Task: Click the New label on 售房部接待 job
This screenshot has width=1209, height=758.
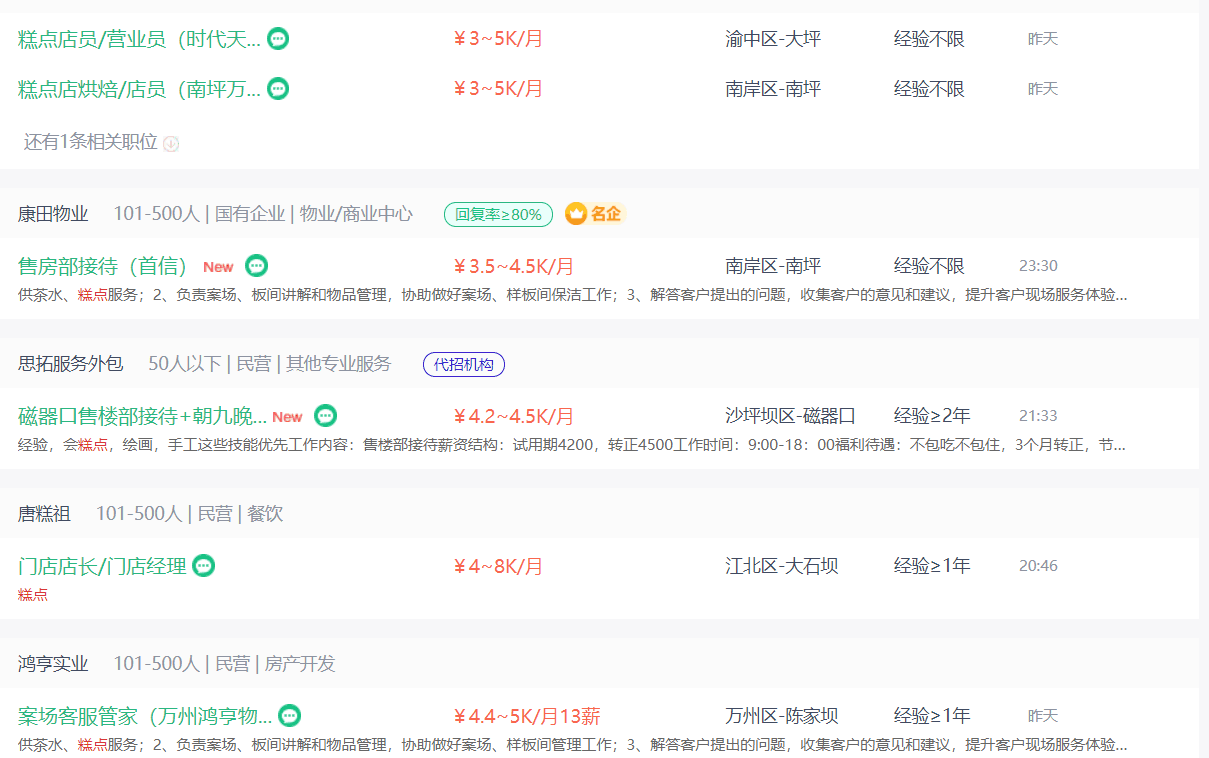Action: [x=218, y=267]
